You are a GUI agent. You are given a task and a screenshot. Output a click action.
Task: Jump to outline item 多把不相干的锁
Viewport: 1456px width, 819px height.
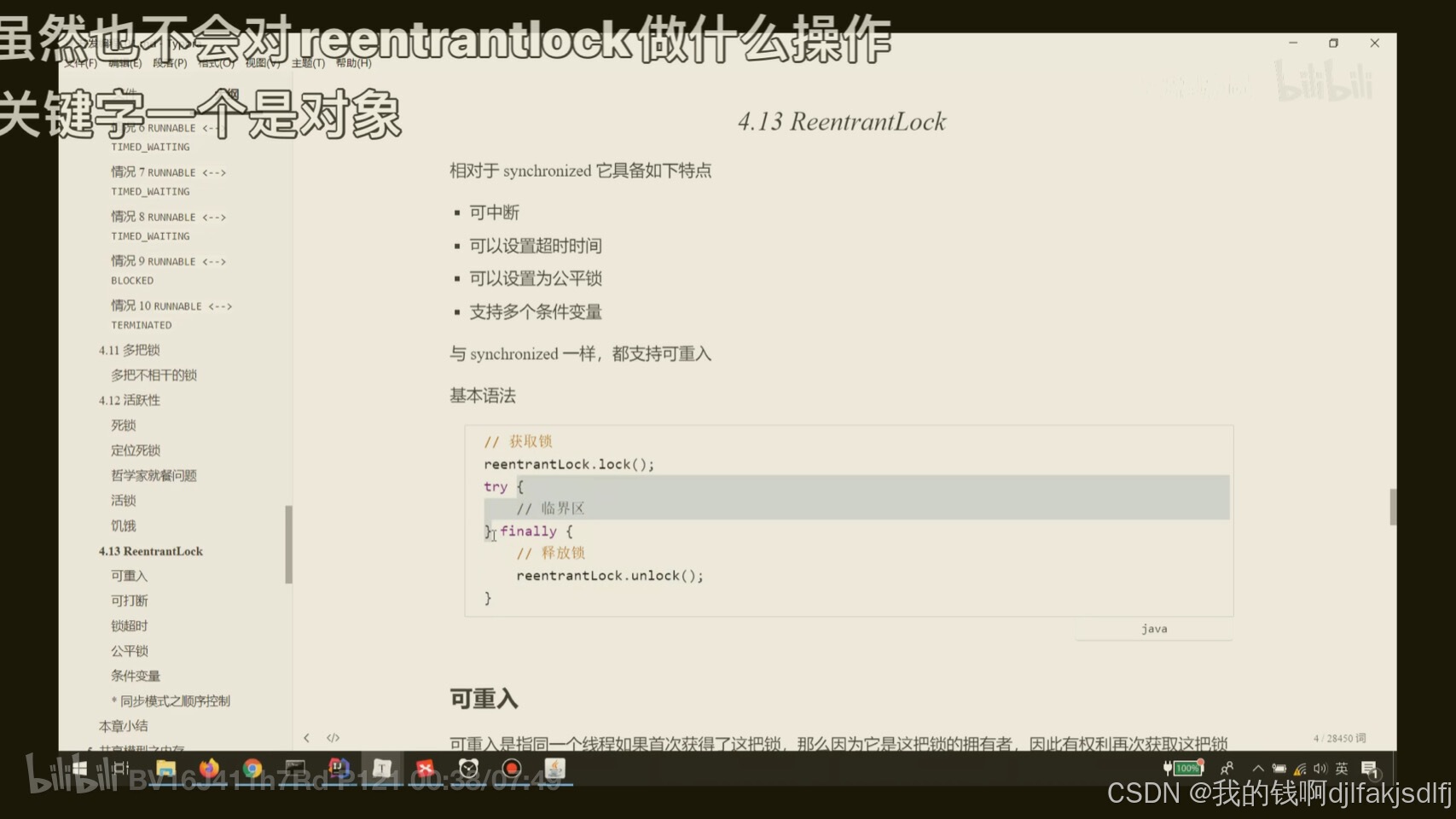(154, 375)
